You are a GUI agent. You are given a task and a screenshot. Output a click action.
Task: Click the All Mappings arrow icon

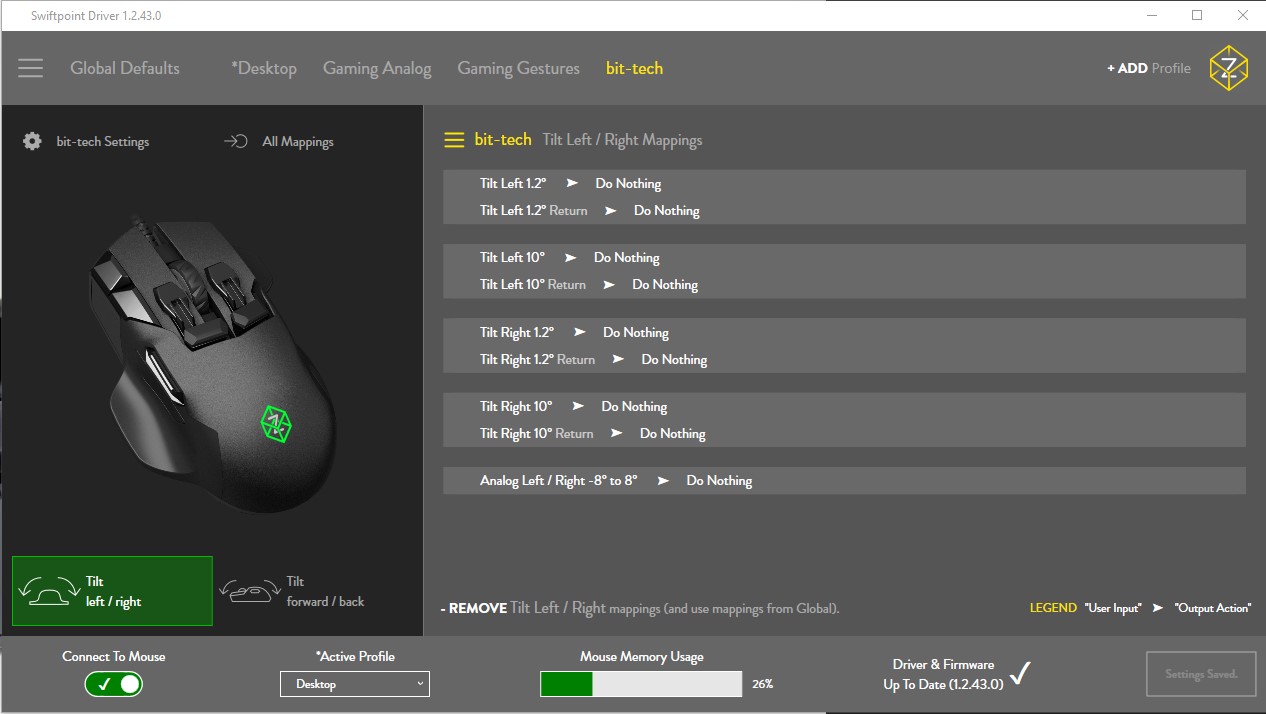pos(236,141)
